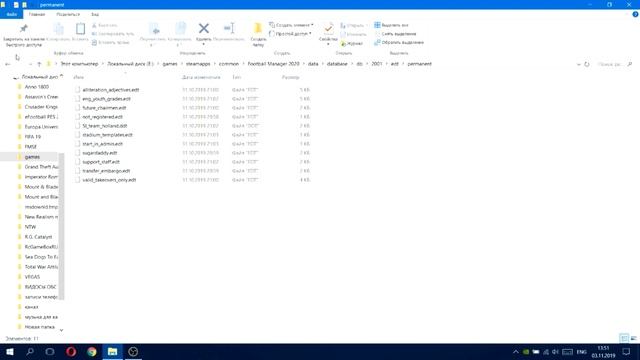
Task: Click the Back navigation arrow
Action: coord(7,64)
